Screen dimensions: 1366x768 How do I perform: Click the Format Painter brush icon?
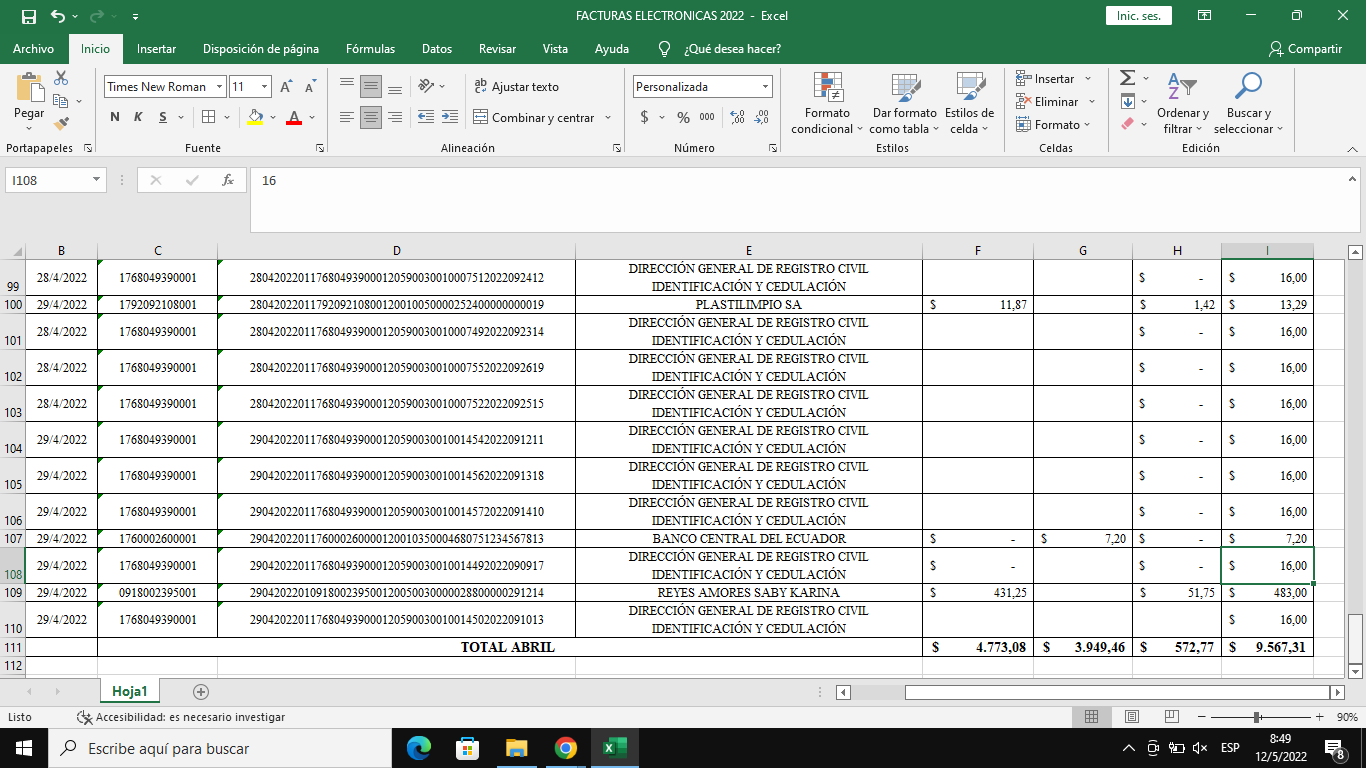click(62, 124)
